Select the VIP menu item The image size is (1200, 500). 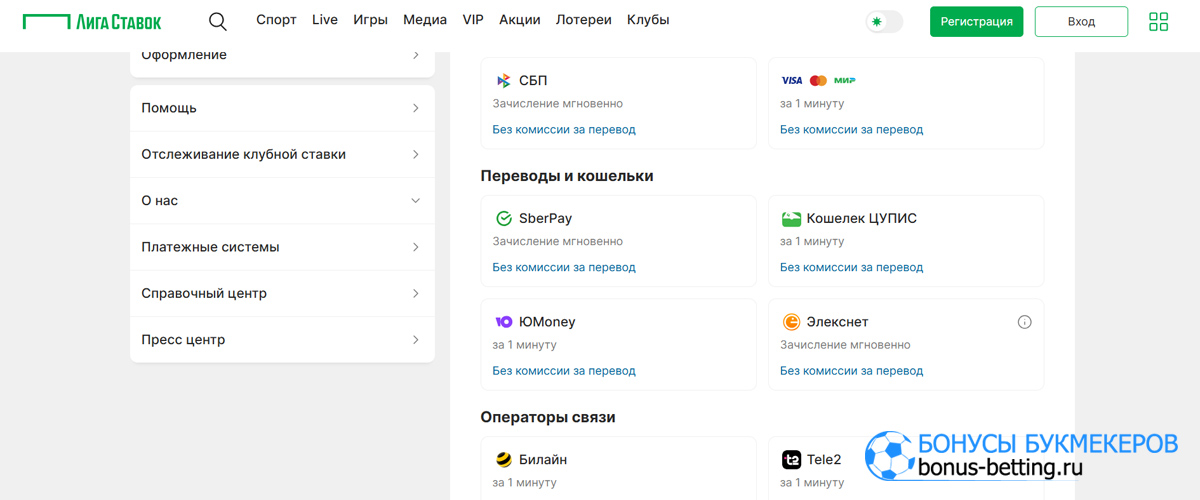tap(473, 20)
